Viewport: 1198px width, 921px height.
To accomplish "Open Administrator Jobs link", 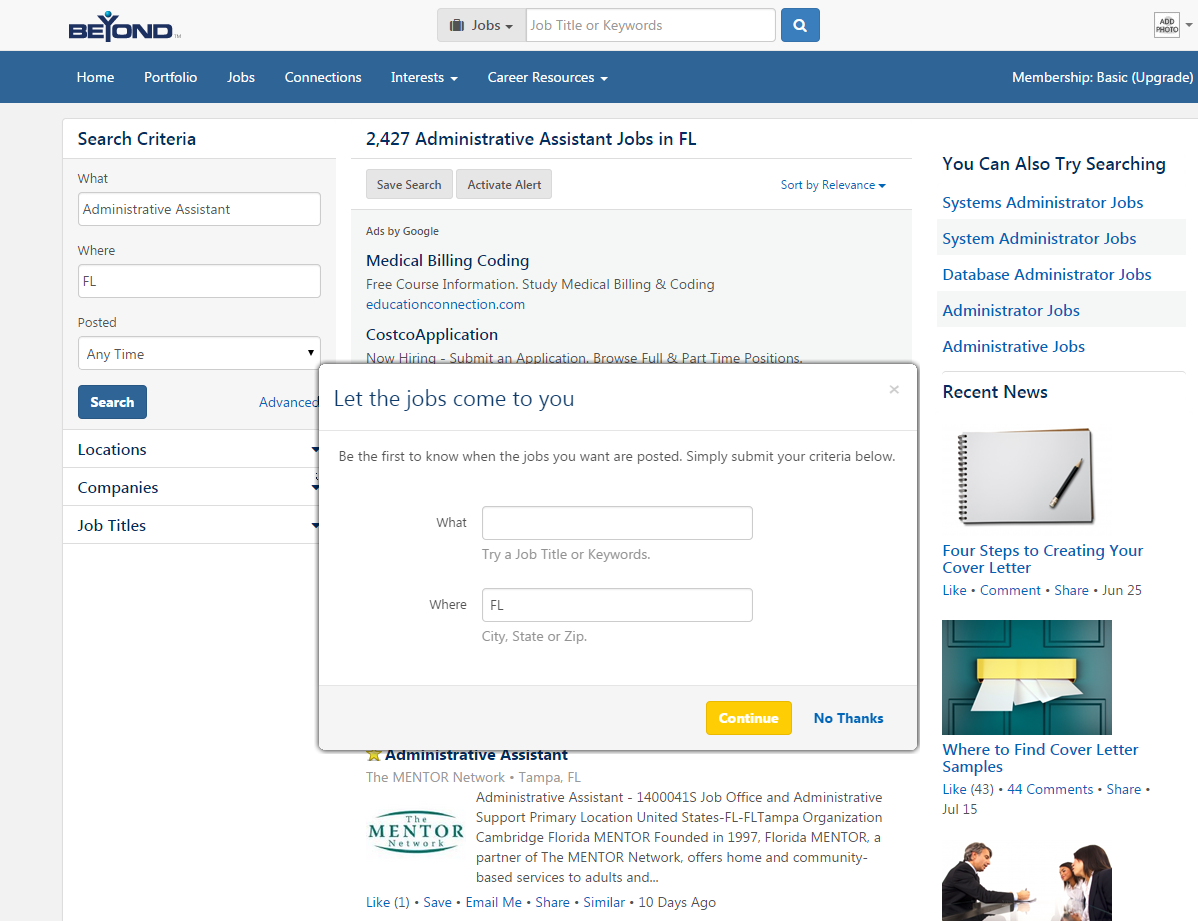I will (1011, 310).
